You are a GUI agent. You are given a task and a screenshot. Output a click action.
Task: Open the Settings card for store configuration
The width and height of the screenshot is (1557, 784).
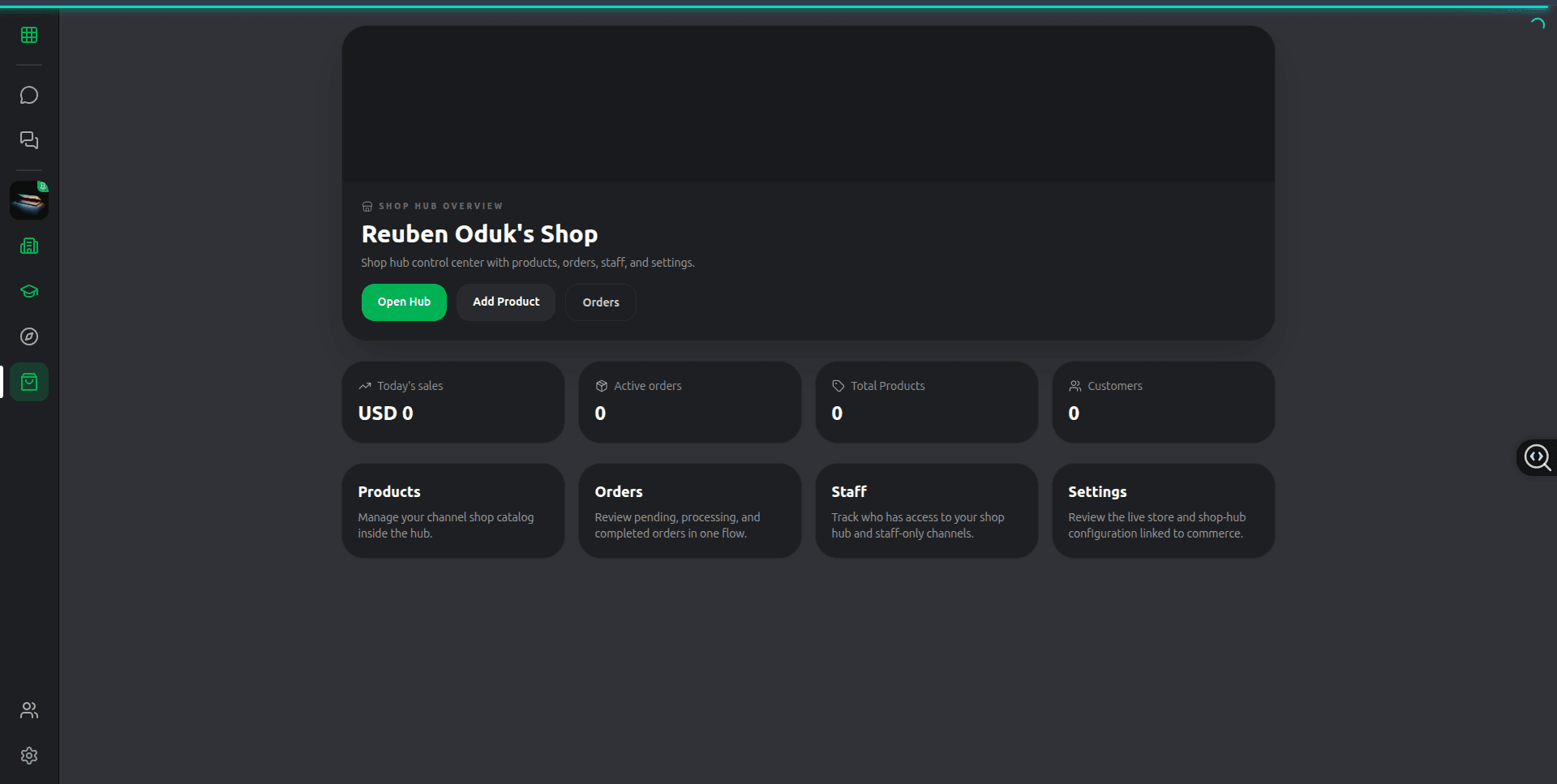click(1164, 511)
